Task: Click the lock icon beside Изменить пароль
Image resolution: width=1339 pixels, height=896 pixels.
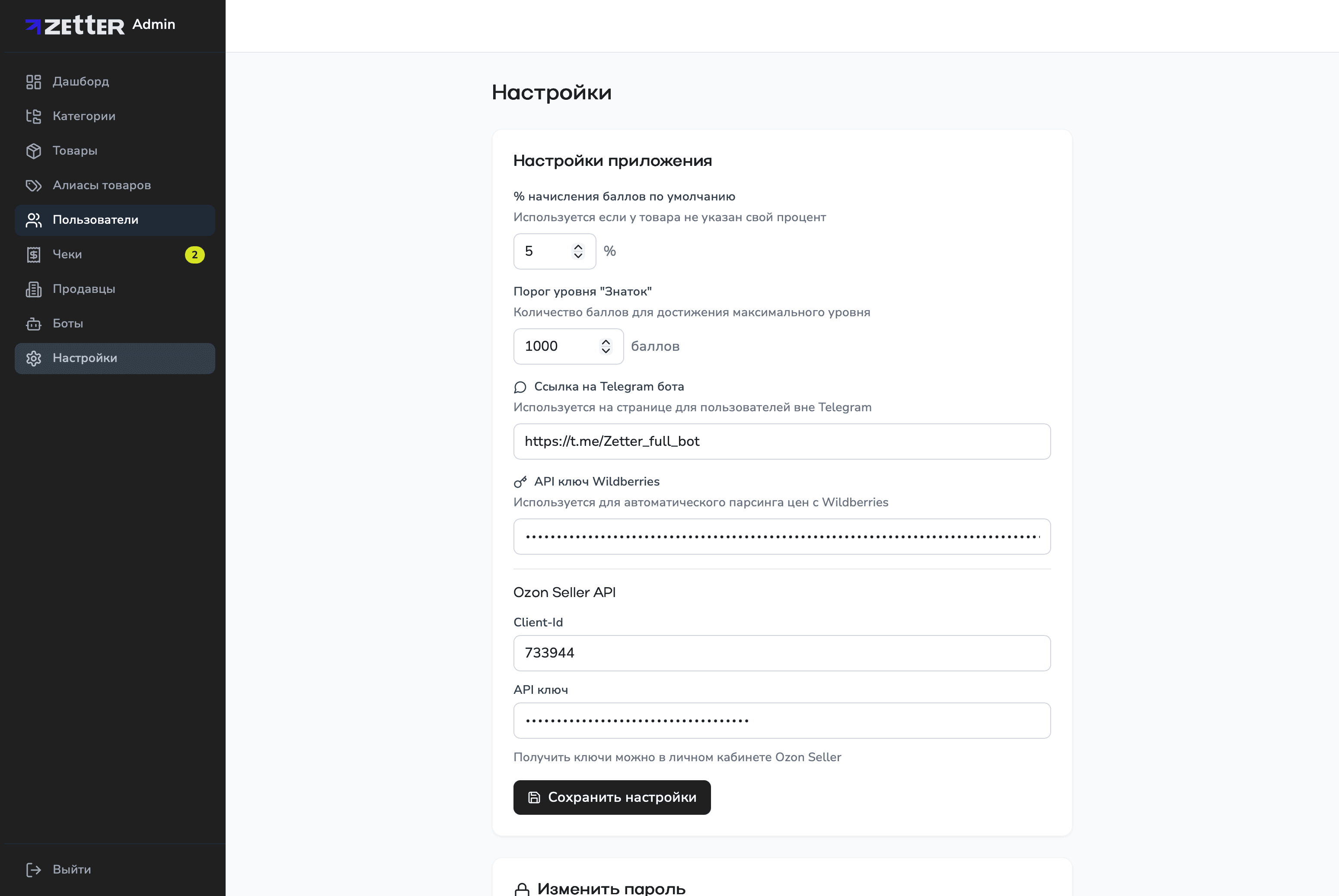Action: (522, 889)
